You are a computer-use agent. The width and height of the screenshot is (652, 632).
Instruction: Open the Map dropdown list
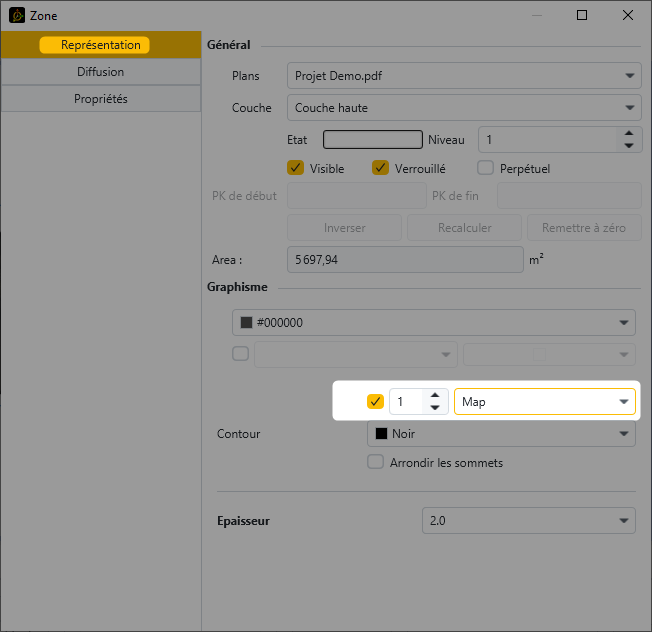point(544,402)
